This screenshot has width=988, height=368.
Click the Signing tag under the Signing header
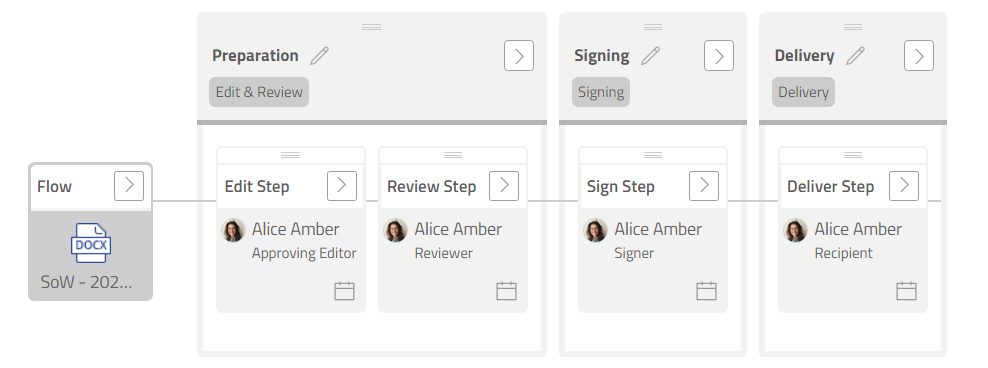[600, 92]
